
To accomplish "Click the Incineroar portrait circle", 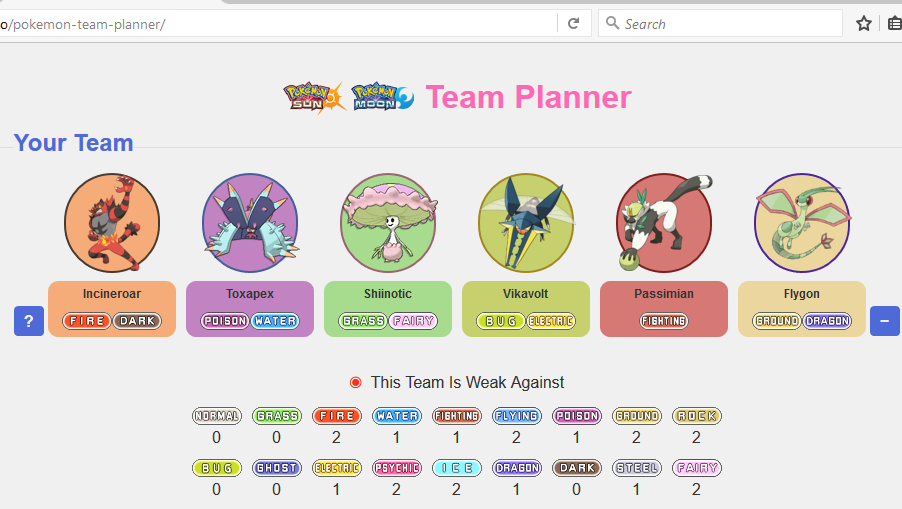I will coord(112,223).
